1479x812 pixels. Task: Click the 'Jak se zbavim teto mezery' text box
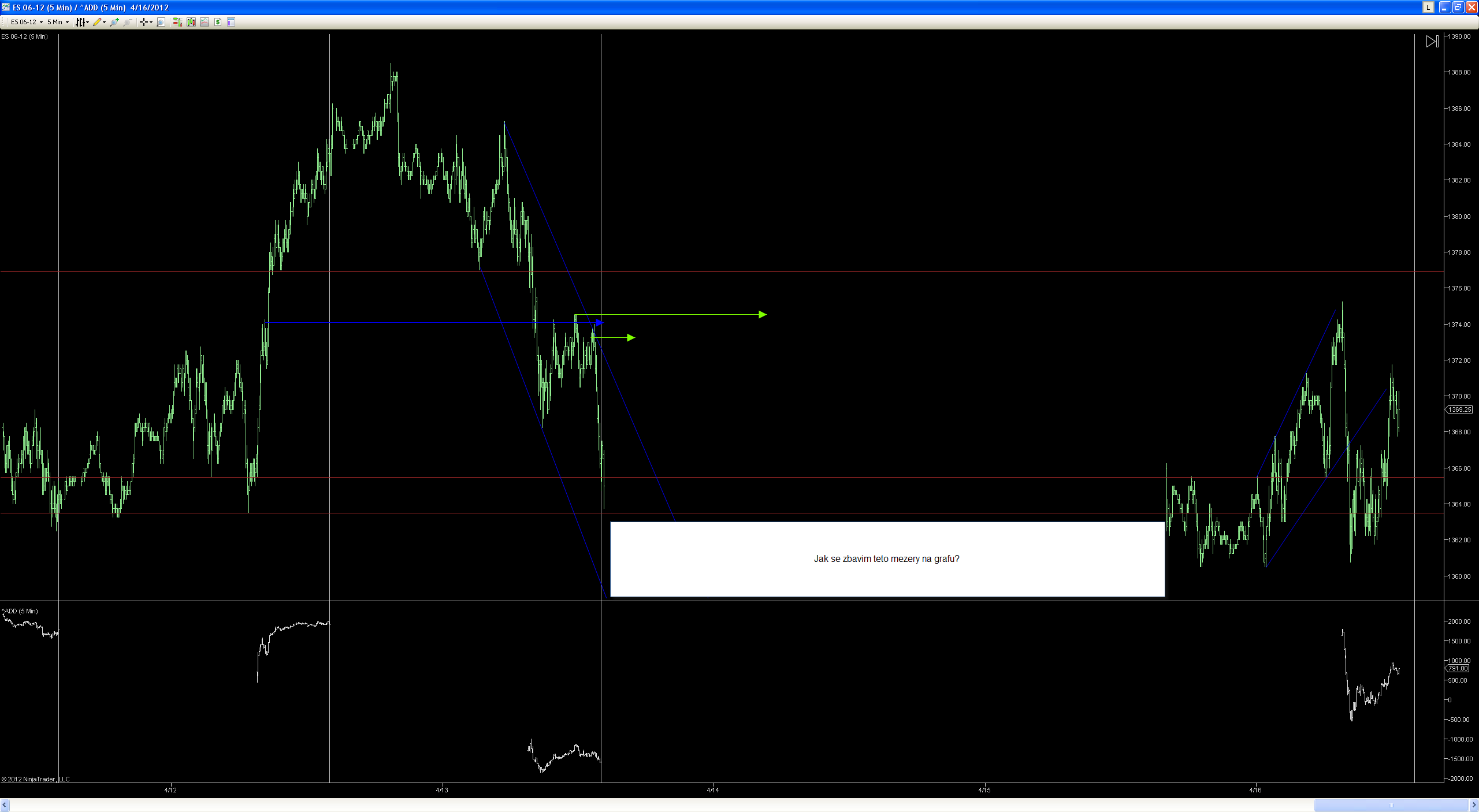(887, 558)
